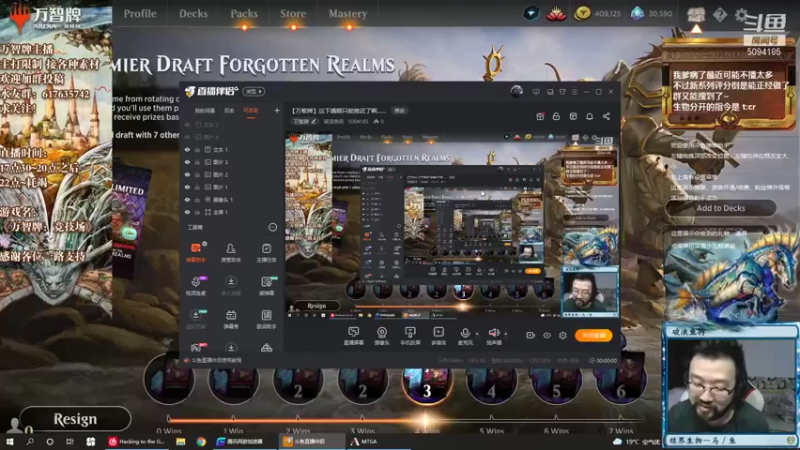Viewport: 800px width, 450px height.
Task: Open the 虚拟形象 tool icon
Action: (x=195, y=319)
